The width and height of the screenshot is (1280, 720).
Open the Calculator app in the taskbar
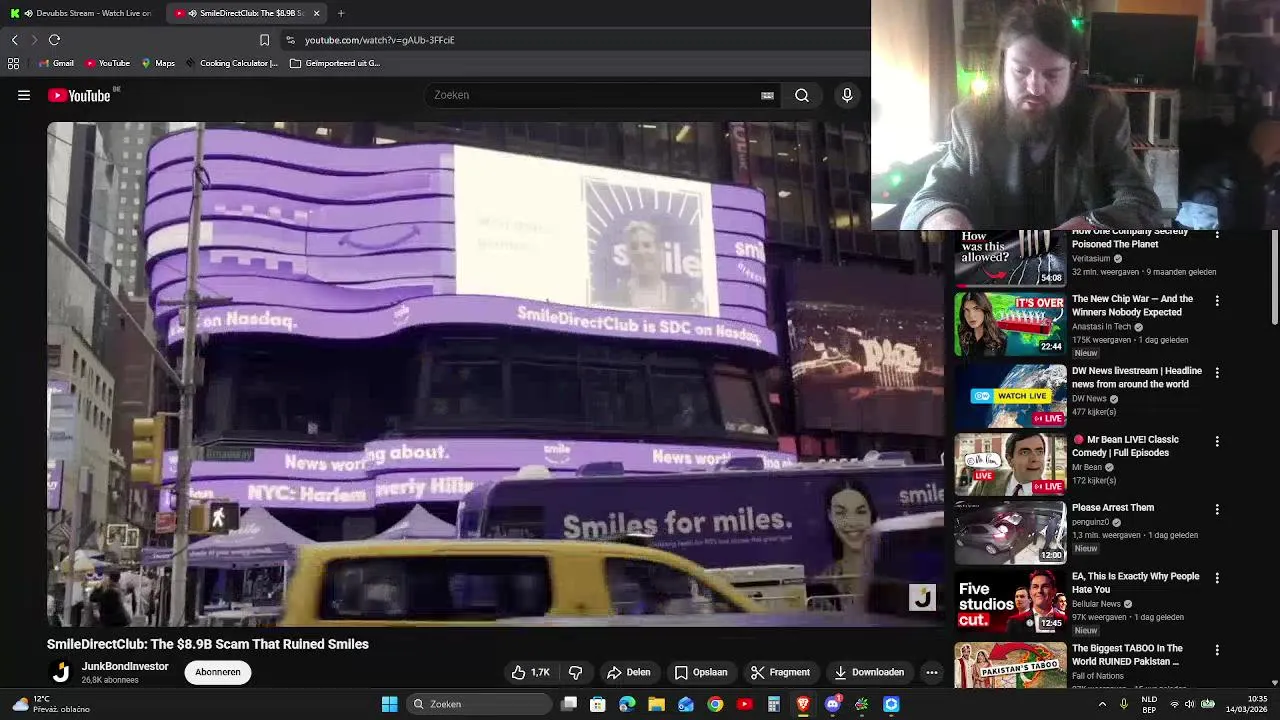click(x=774, y=704)
